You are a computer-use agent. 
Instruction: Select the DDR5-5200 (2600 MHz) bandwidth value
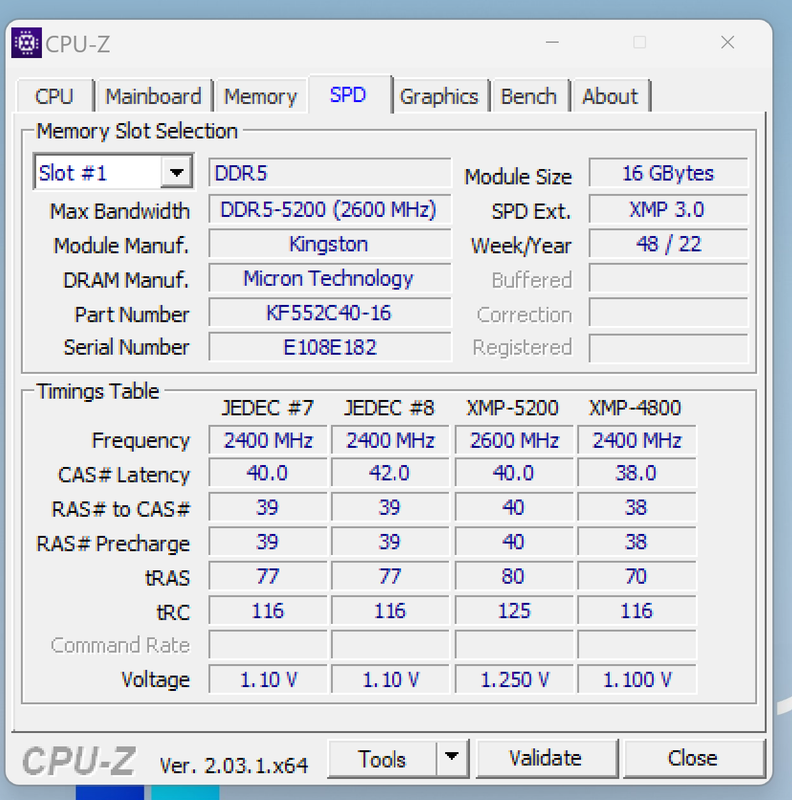[330, 210]
